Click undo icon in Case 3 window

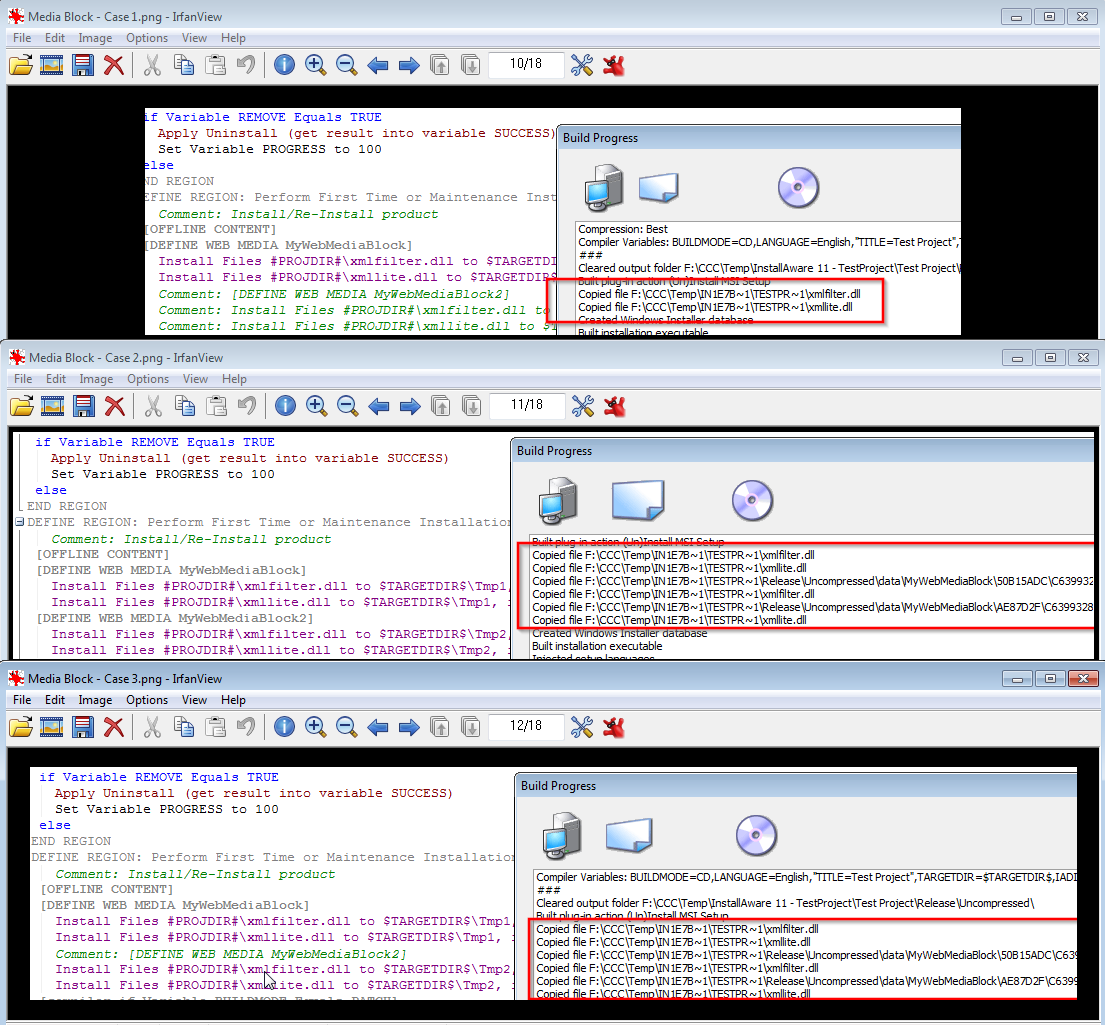tap(245, 728)
